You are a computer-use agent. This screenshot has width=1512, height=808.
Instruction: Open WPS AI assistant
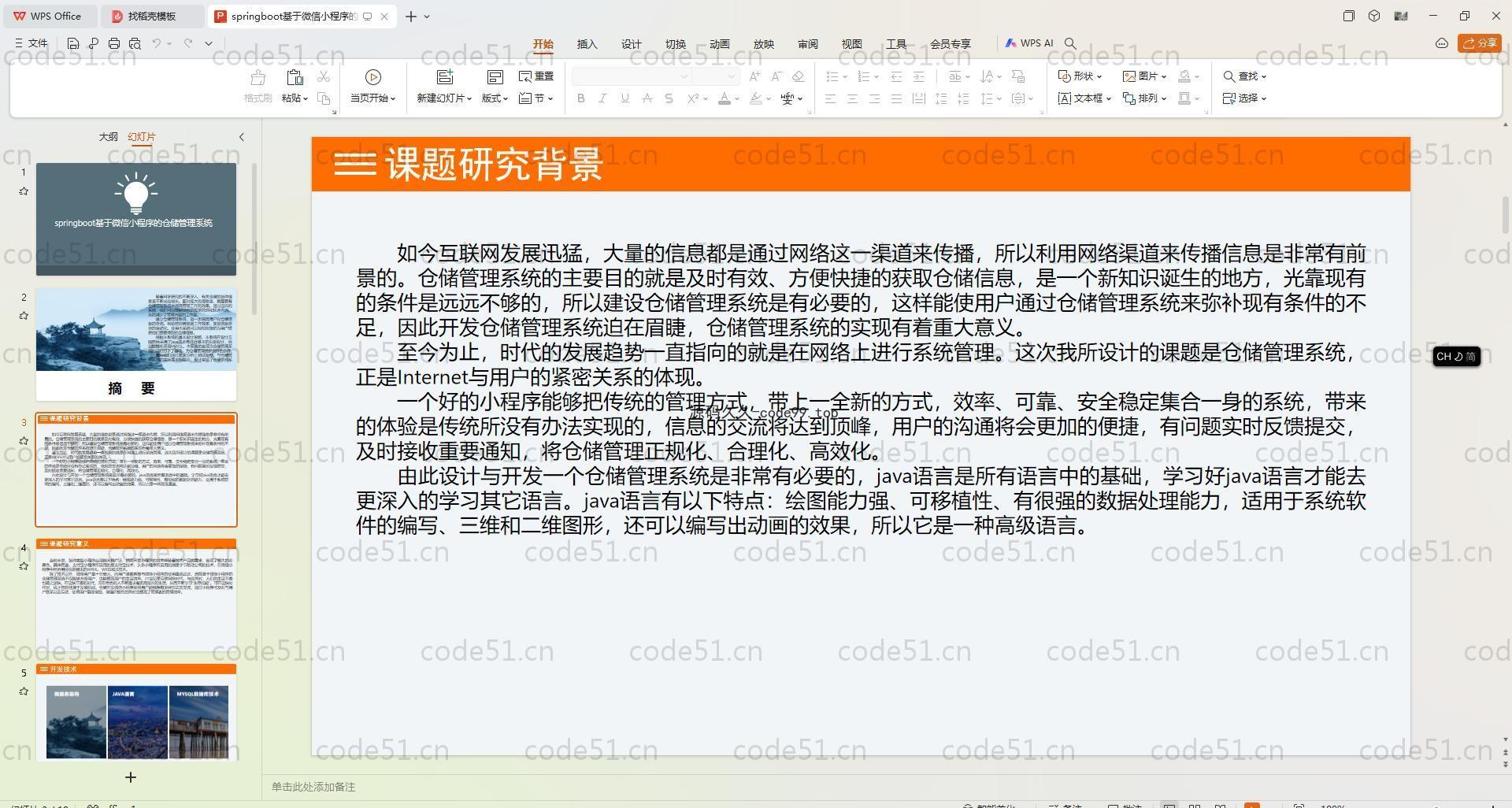pos(1029,43)
